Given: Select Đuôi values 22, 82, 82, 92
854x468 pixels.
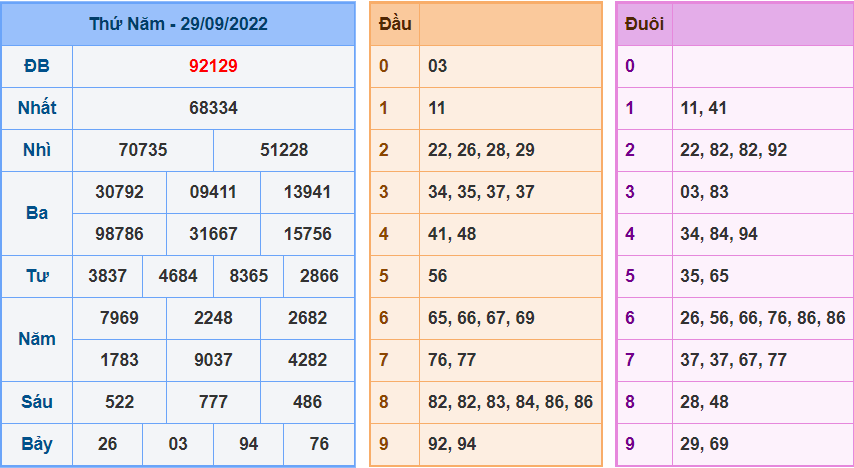Looking at the screenshot, I should click(734, 150).
